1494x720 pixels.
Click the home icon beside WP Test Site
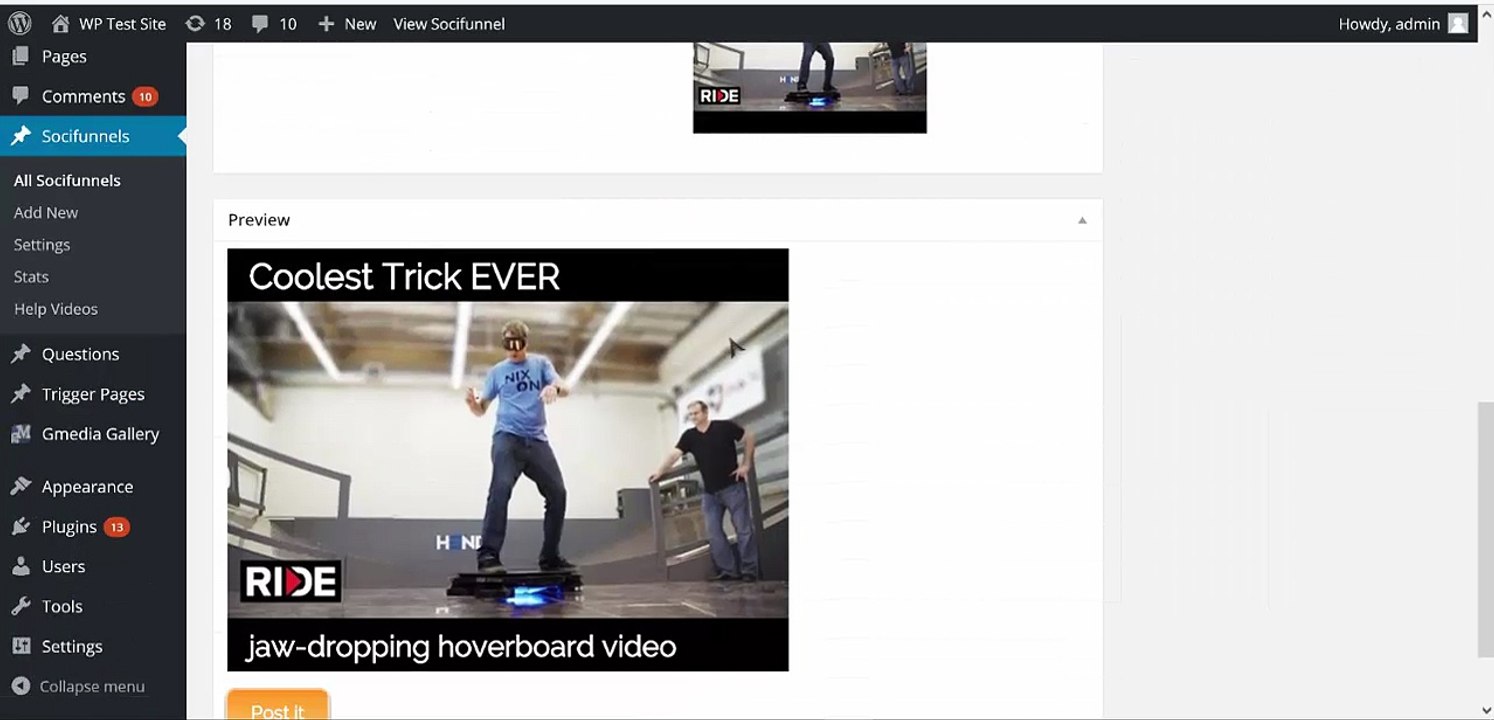(x=60, y=23)
